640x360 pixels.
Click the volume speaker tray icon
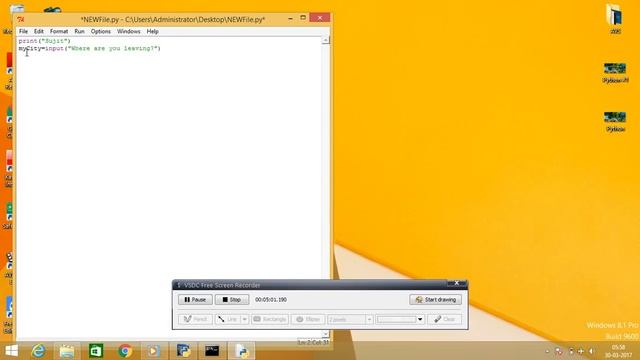(x=591, y=351)
